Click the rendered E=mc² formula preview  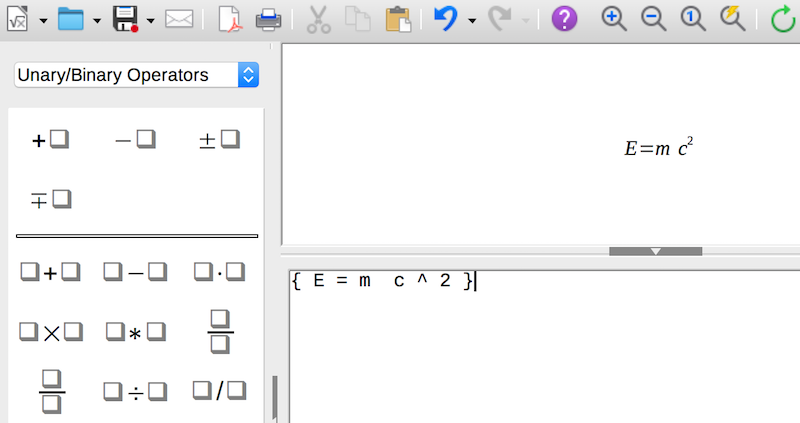(659, 147)
